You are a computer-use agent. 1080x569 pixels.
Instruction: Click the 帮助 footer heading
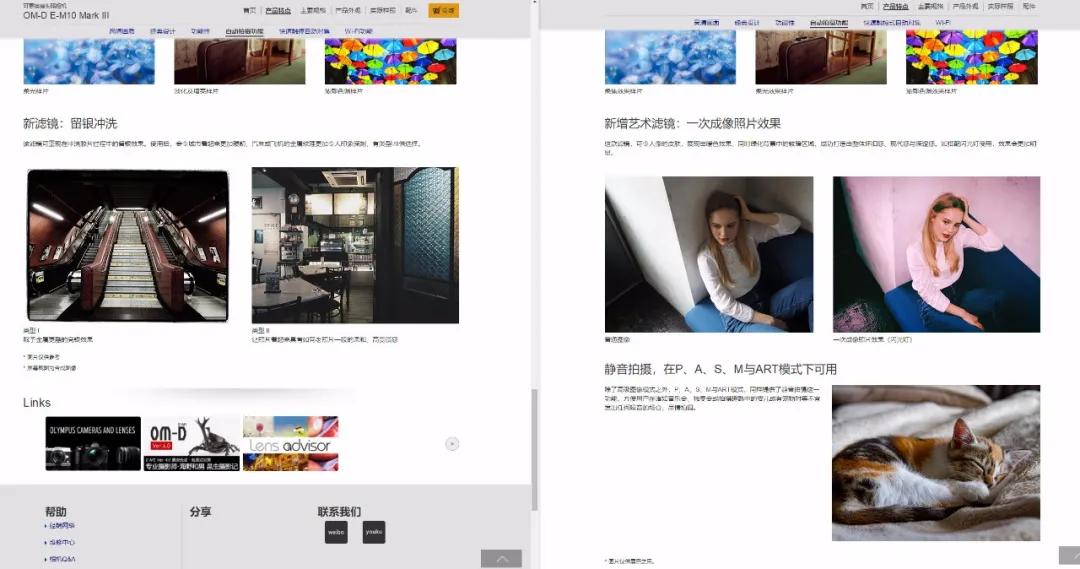[x=56, y=511]
